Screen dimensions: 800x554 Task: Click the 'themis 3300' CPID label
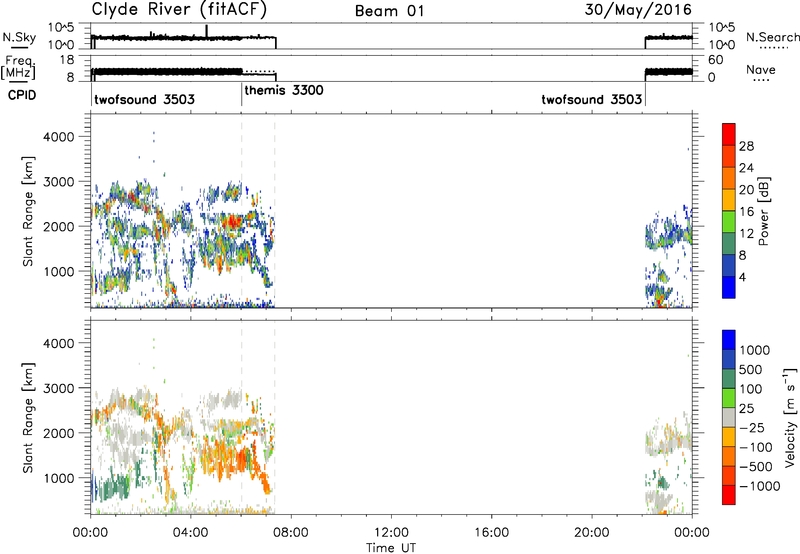click(x=284, y=91)
